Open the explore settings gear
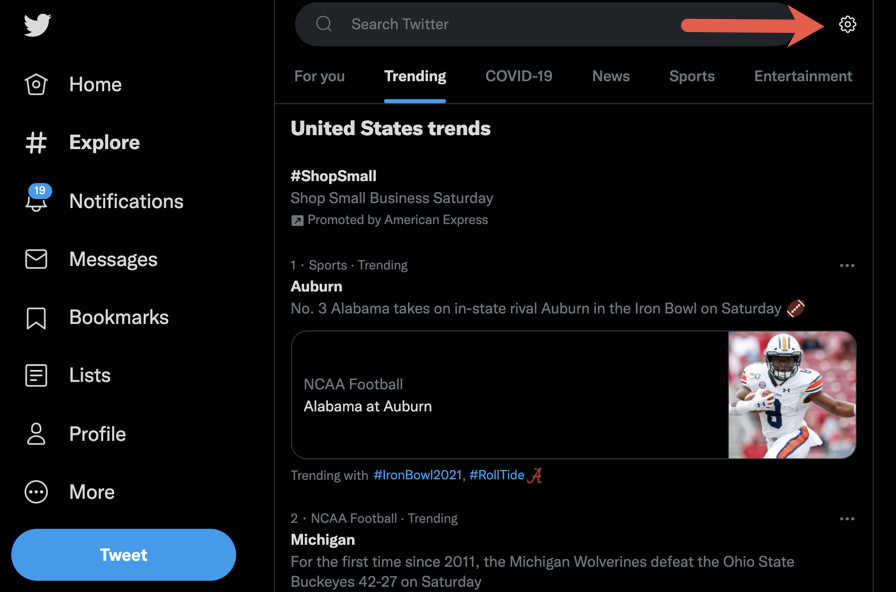 [x=847, y=24]
